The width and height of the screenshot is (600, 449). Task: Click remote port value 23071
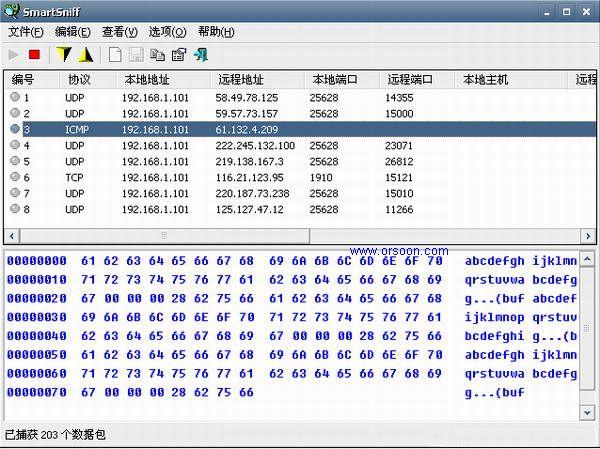point(399,145)
